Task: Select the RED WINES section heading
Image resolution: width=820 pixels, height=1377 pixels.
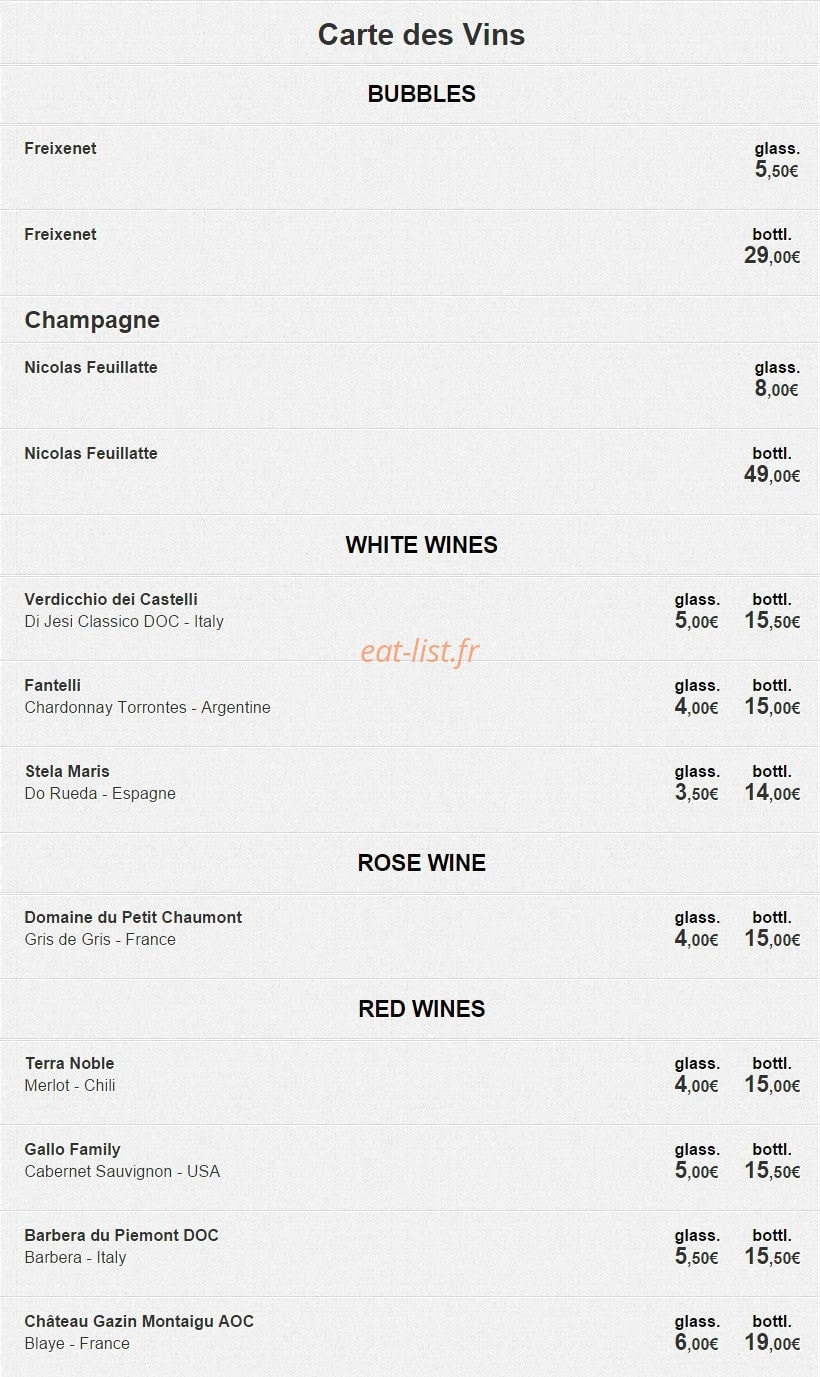Action: point(421,1009)
